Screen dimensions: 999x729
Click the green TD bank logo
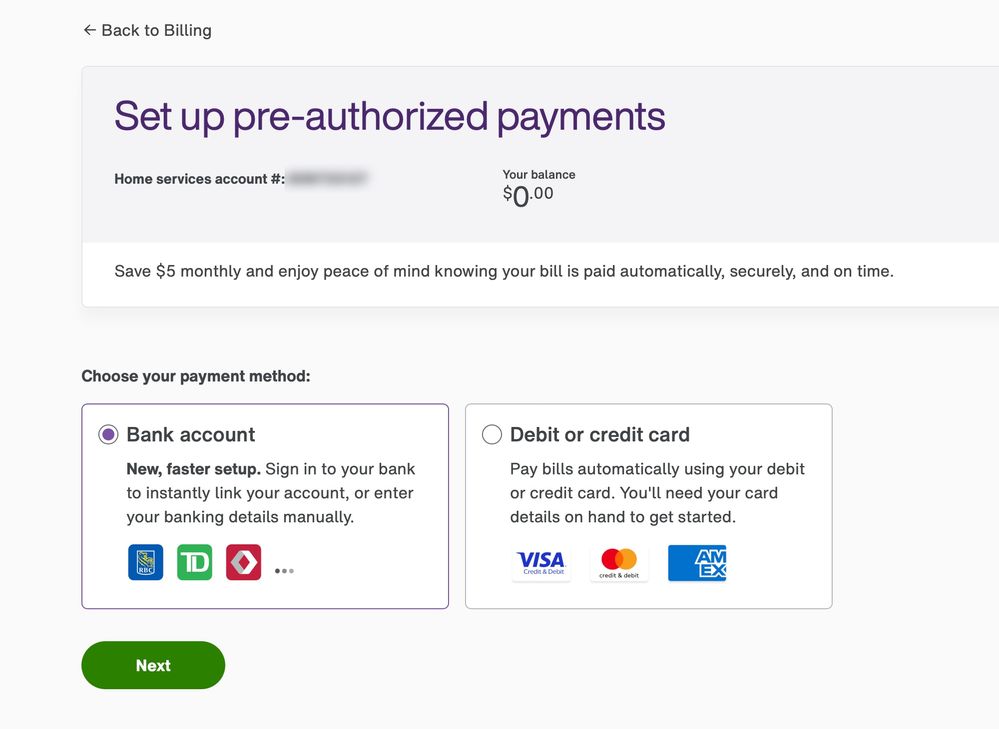195,562
